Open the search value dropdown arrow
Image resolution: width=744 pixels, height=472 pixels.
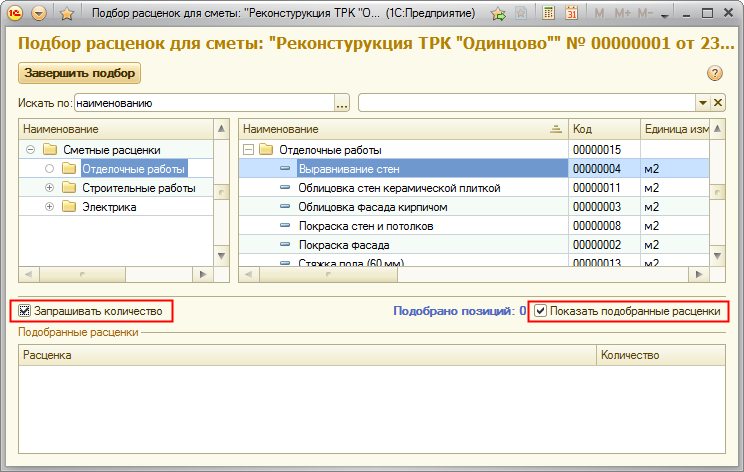702,103
